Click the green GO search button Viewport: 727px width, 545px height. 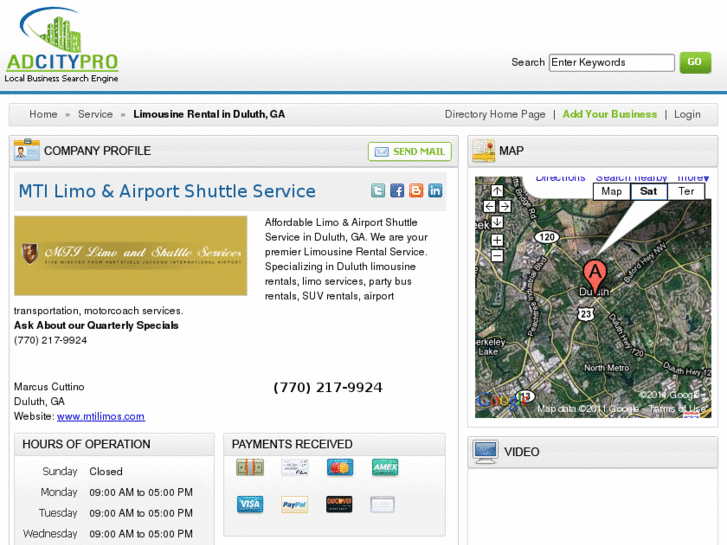pyautogui.click(x=695, y=62)
